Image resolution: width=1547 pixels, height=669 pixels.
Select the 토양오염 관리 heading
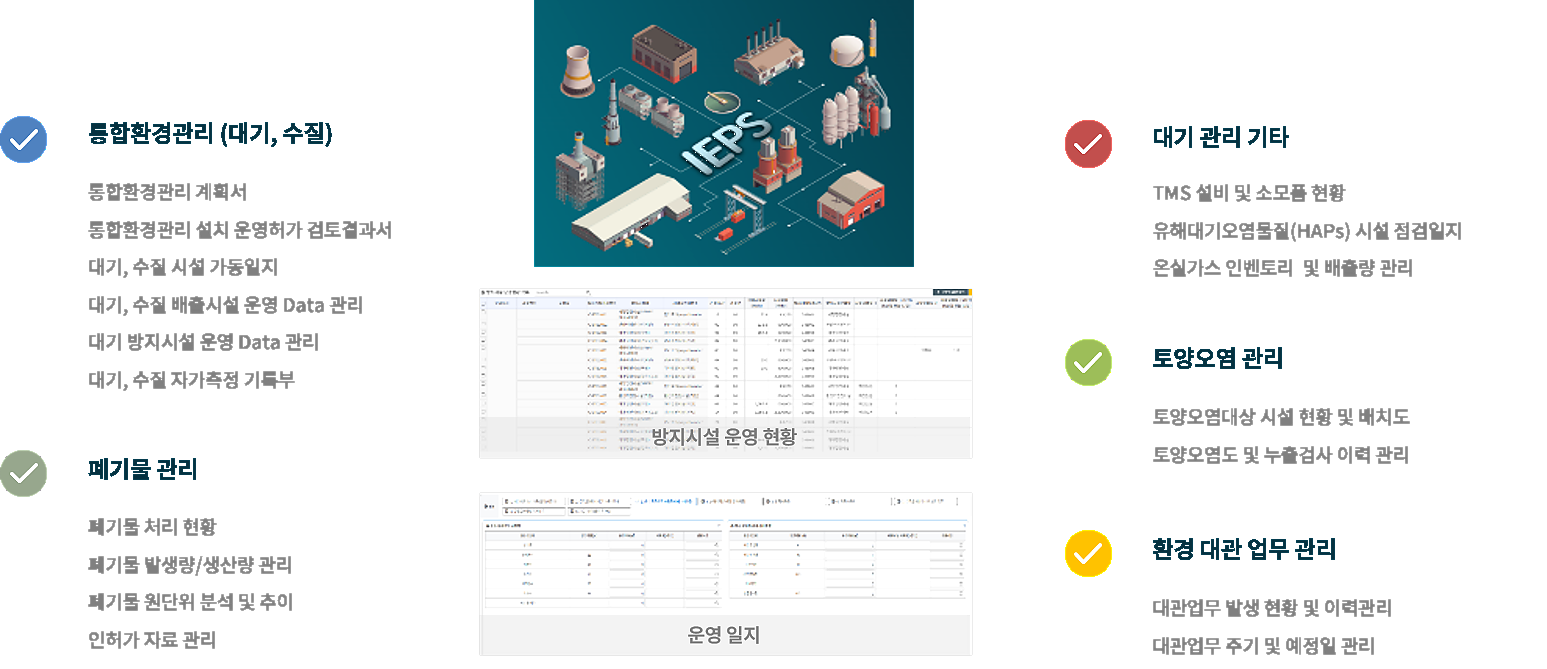click(x=1217, y=358)
